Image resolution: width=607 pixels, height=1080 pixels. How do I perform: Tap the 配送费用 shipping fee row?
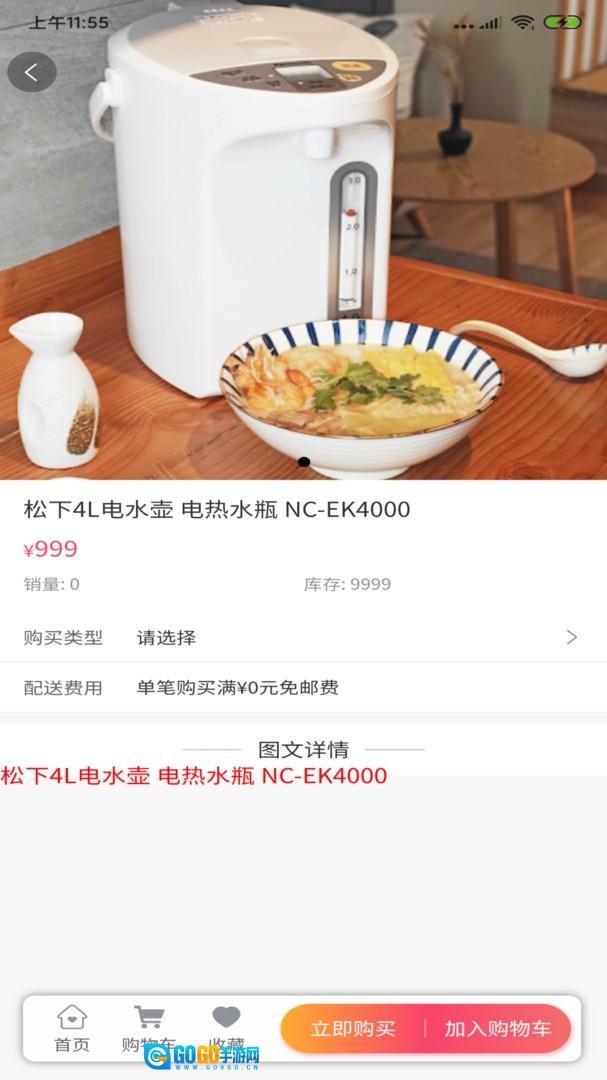coord(303,687)
